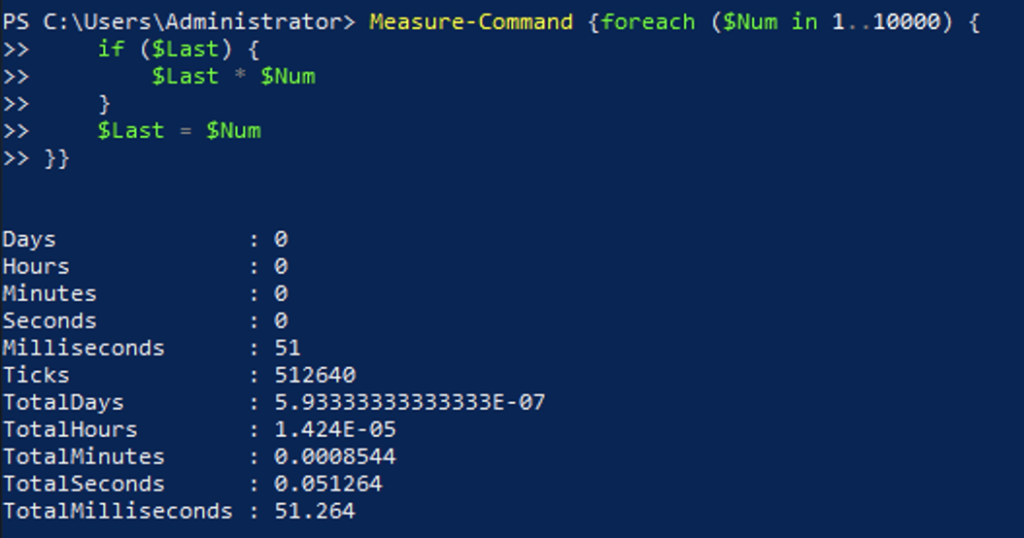
Task: Click the TotalSeconds value 0.051264
Action: (328, 484)
